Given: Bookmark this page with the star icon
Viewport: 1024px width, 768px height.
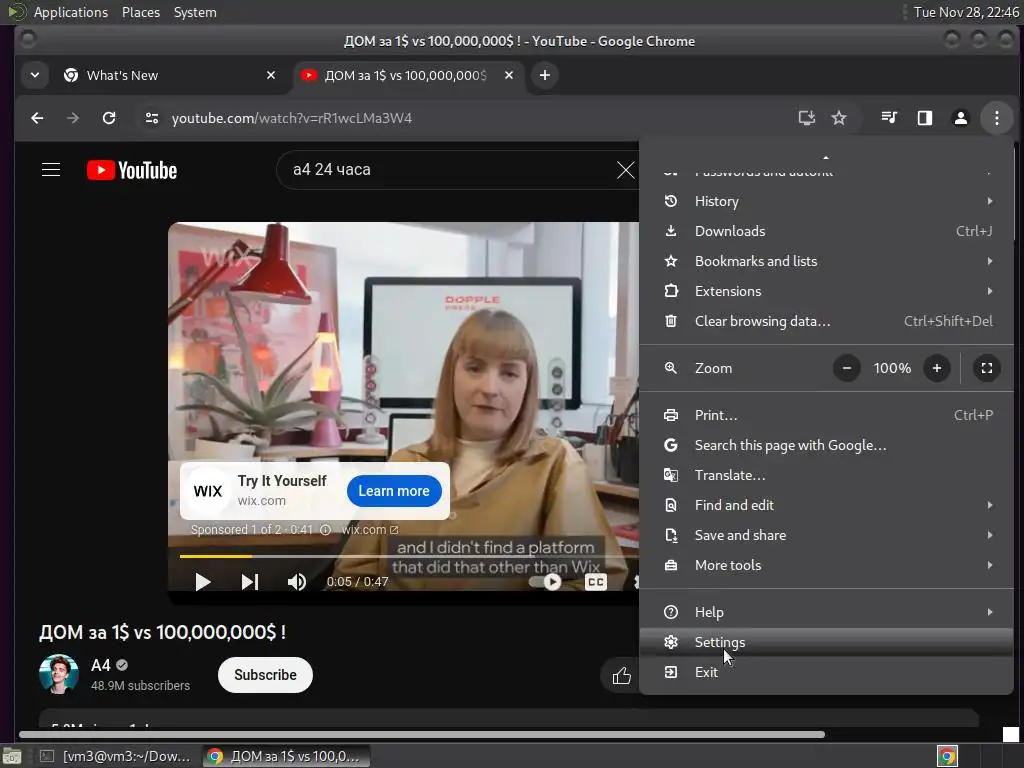Looking at the screenshot, I should point(839,118).
